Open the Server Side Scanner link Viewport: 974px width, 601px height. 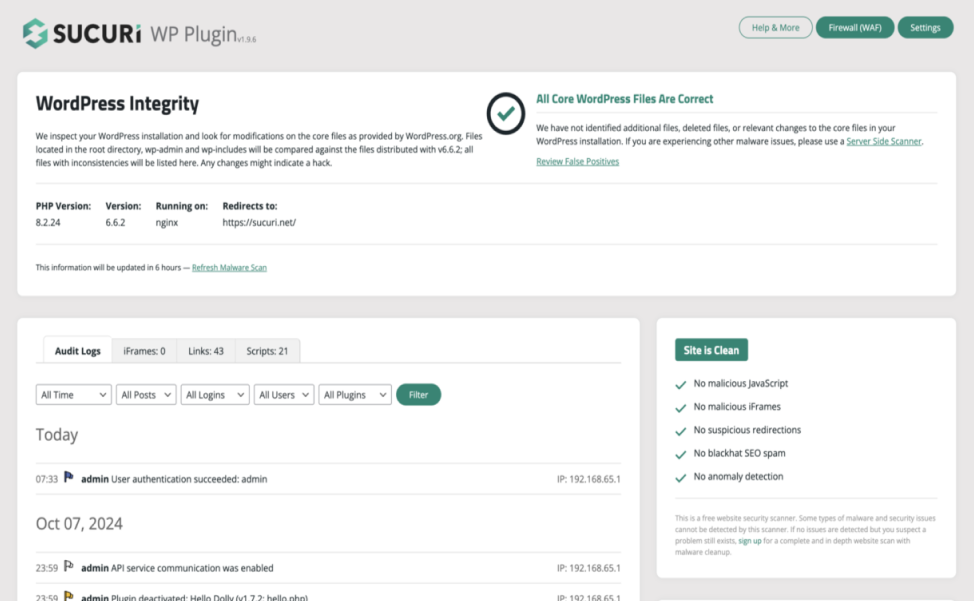(883, 142)
